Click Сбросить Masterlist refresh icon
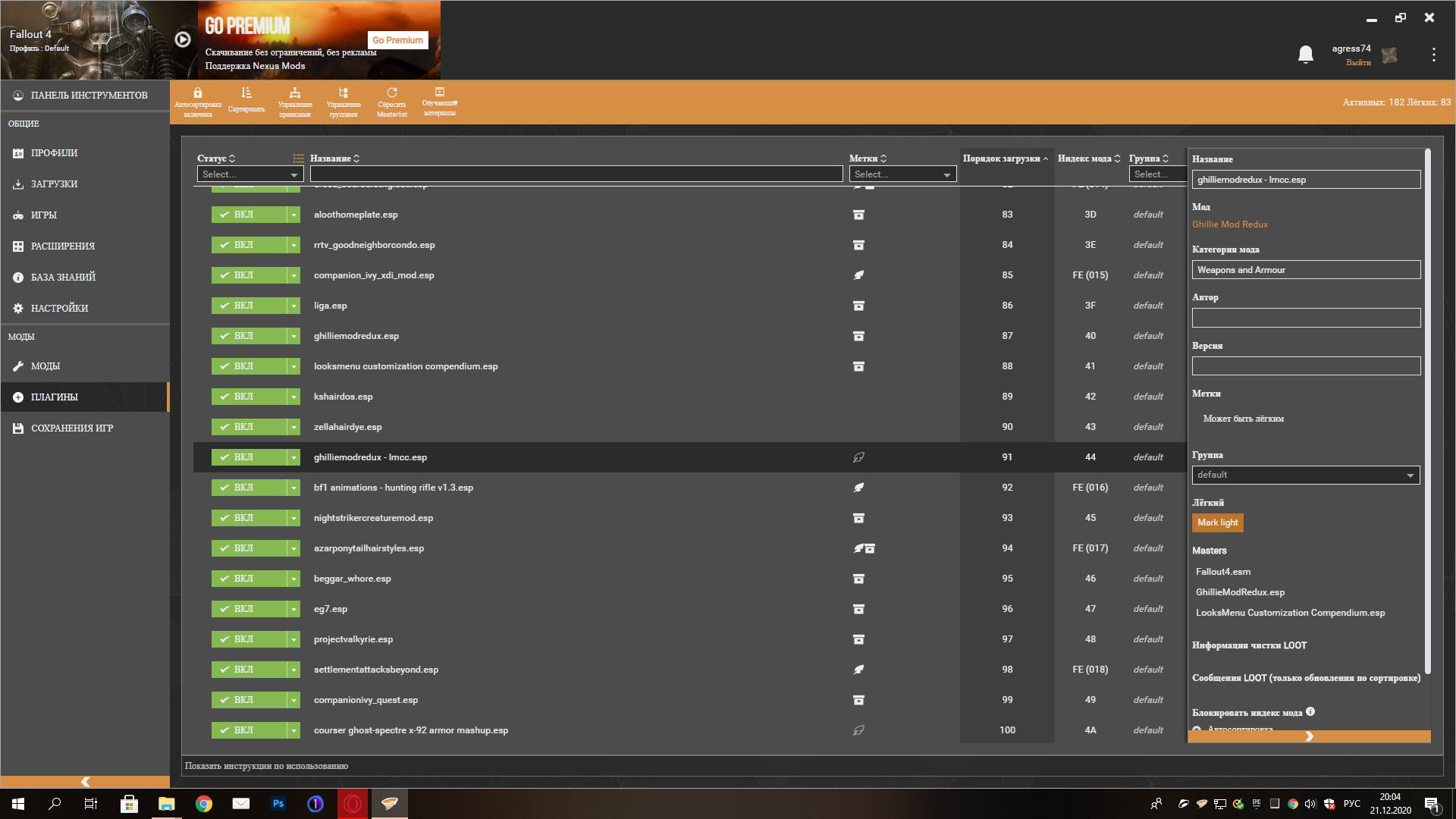The height and width of the screenshot is (819, 1456). [x=392, y=93]
